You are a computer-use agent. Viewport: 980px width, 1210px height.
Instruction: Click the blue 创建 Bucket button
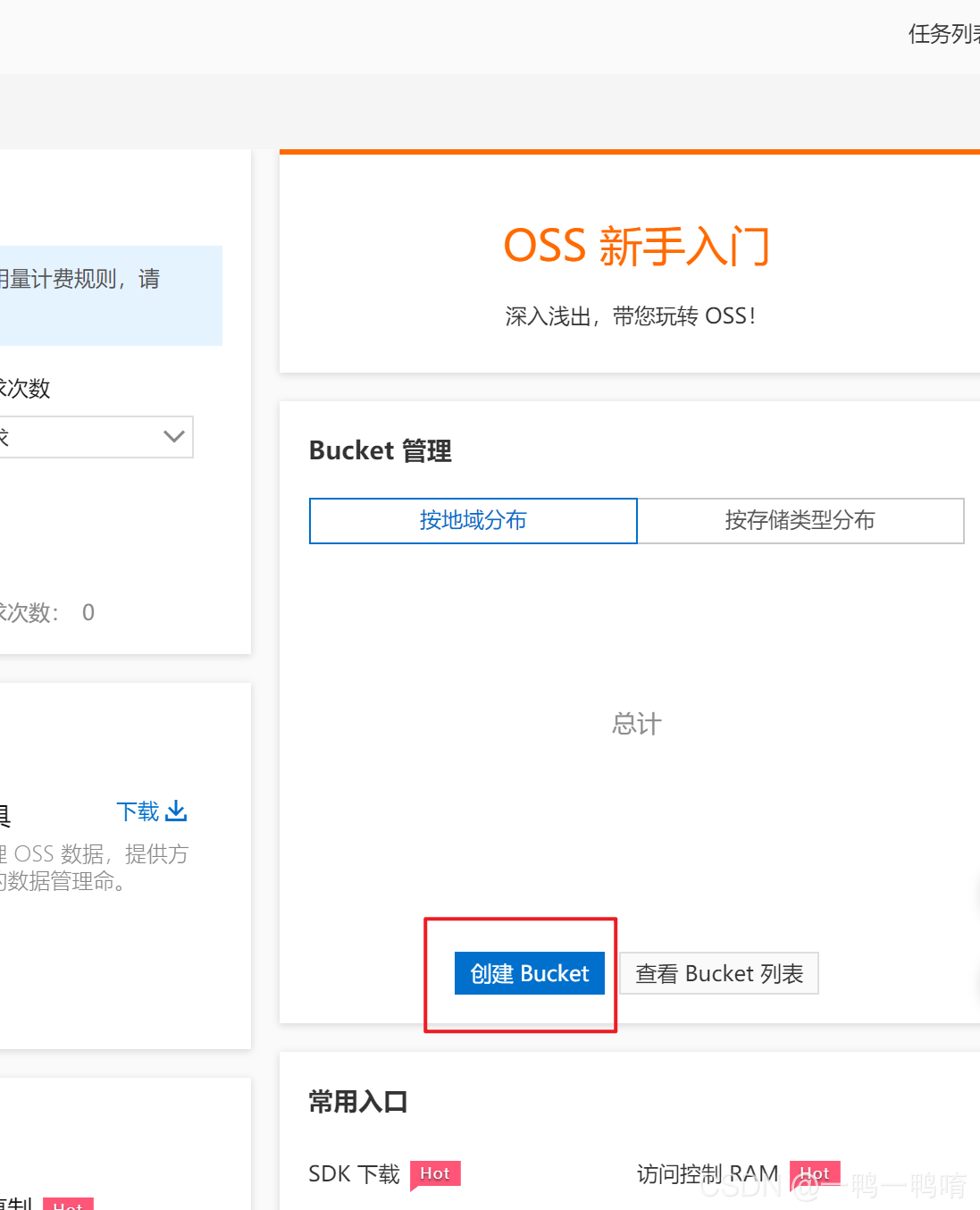(x=529, y=973)
